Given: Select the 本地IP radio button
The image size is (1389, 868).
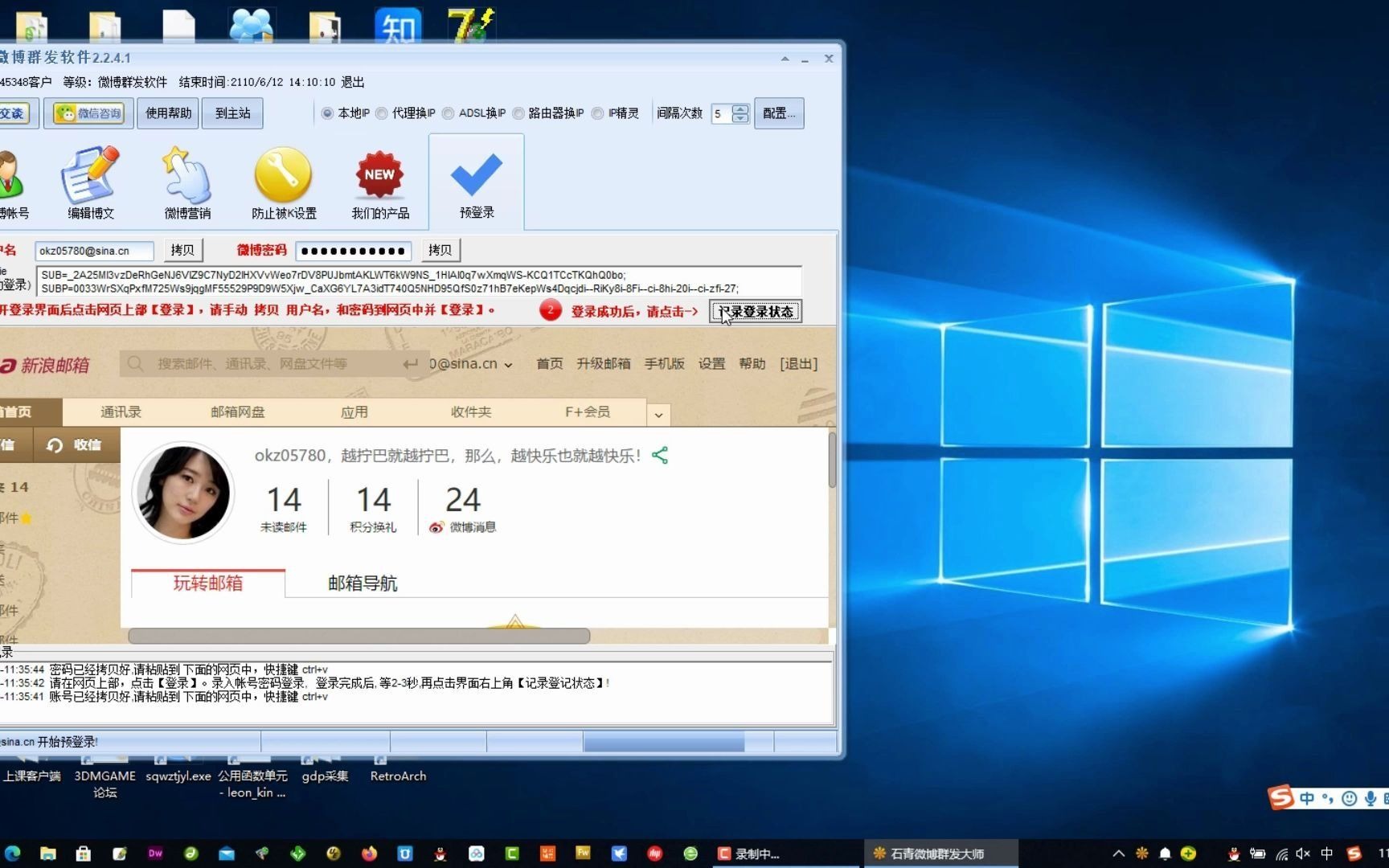Looking at the screenshot, I should [x=327, y=113].
